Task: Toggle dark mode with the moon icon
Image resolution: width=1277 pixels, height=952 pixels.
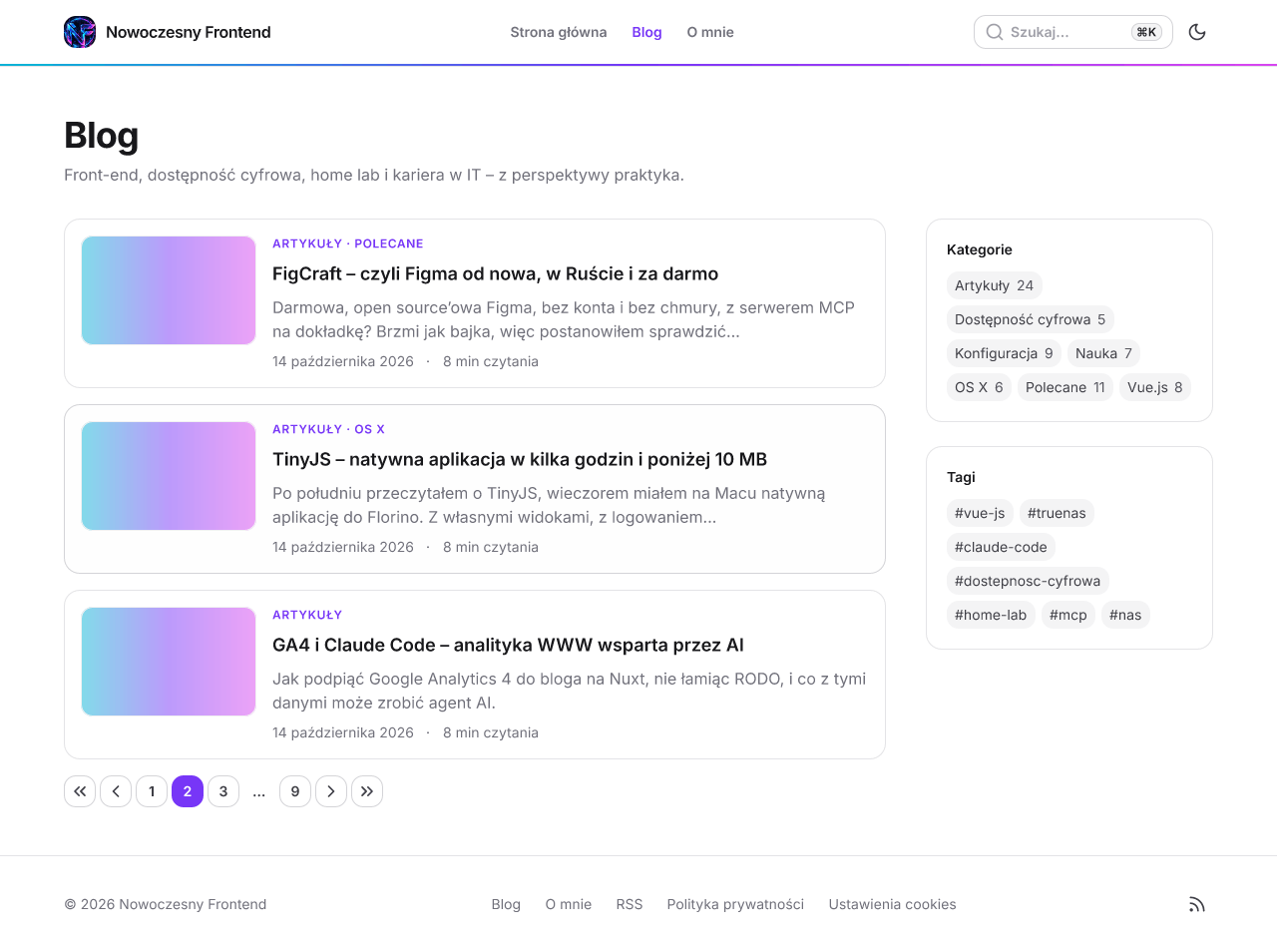Action: coord(1197,32)
